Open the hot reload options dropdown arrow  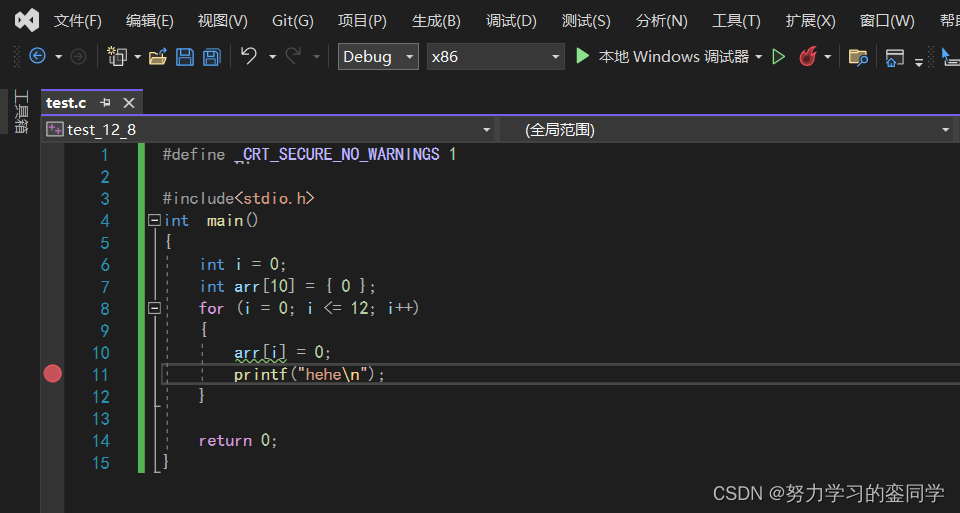828,57
